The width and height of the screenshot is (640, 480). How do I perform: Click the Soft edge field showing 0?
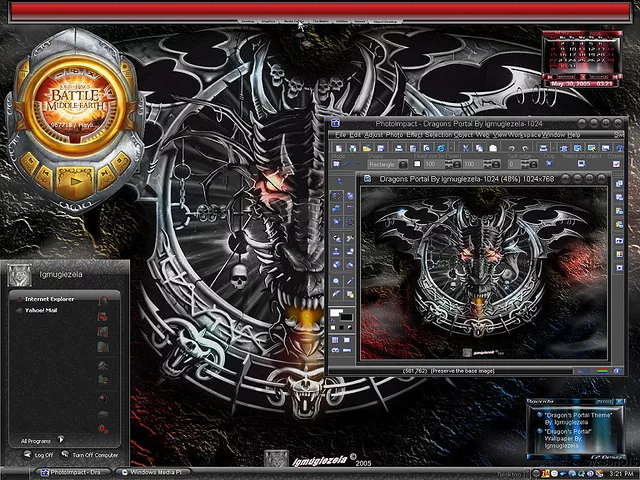click(514, 164)
